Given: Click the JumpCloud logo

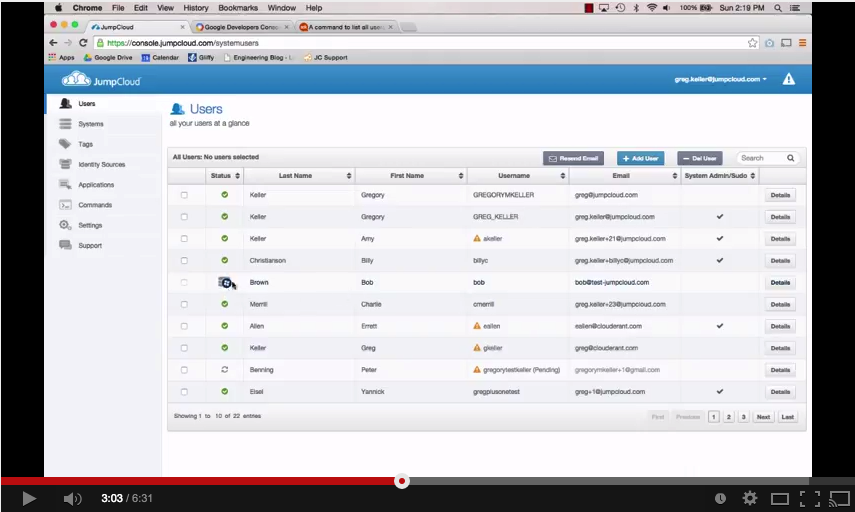Looking at the screenshot, I should 101,80.
